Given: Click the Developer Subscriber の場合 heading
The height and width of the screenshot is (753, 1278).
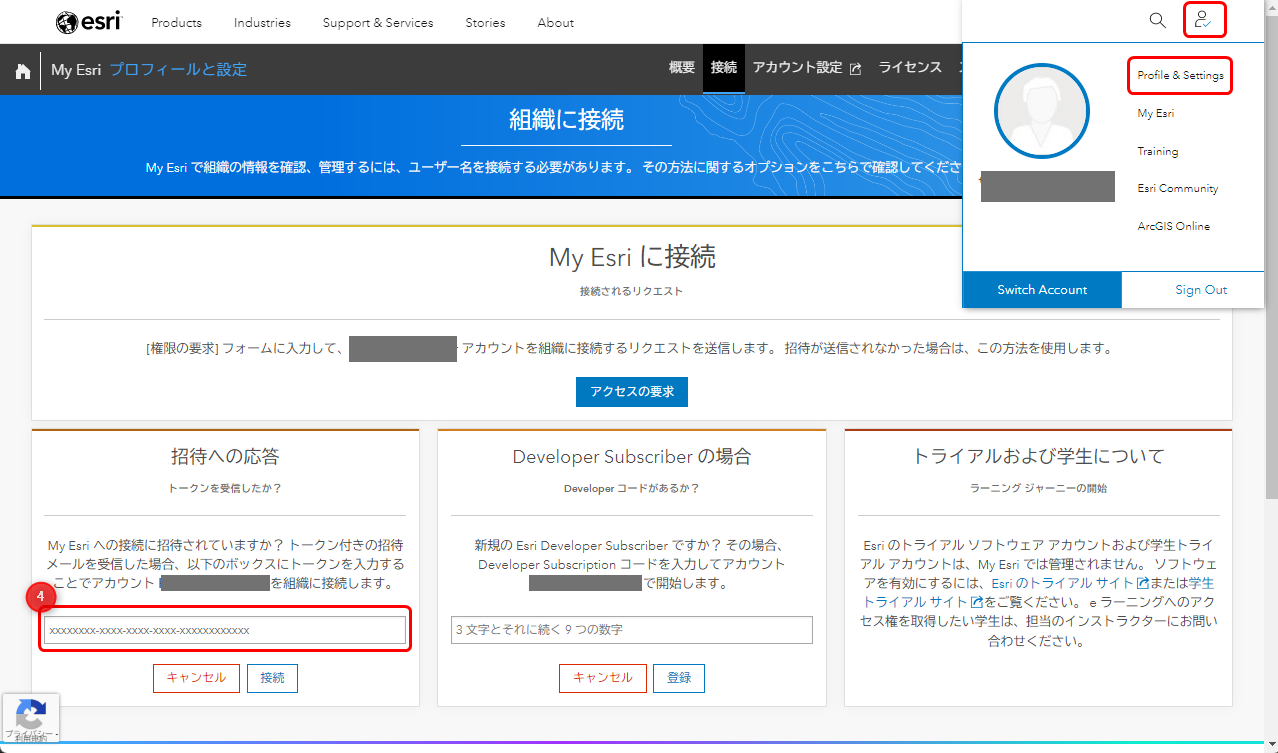Looking at the screenshot, I should [x=632, y=457].
